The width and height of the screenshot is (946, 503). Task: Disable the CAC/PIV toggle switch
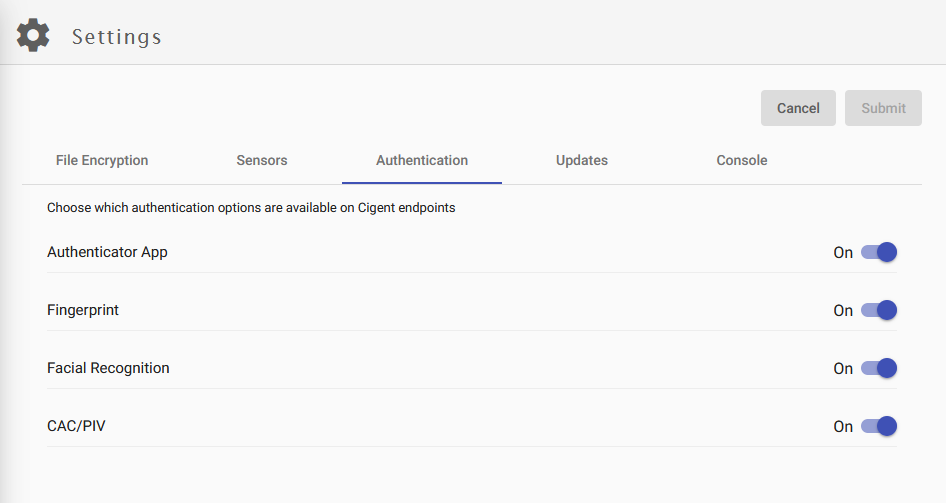tap(879, 426)
